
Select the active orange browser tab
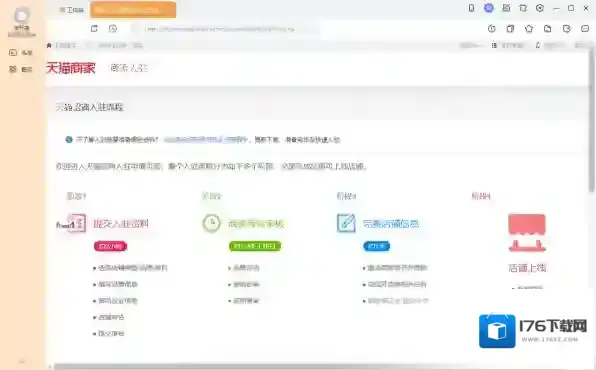tap(133, 10)
